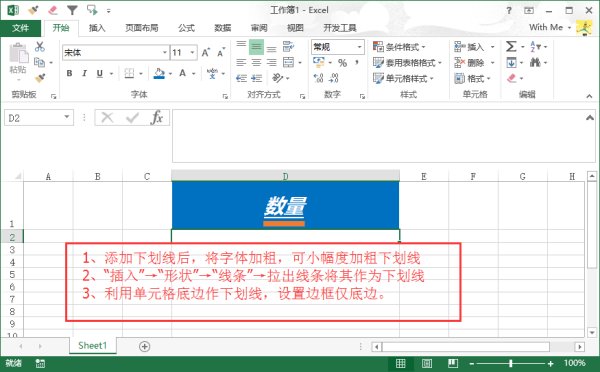
Task: Open 套用表格格式 table format menu
Action: point(407,62)
